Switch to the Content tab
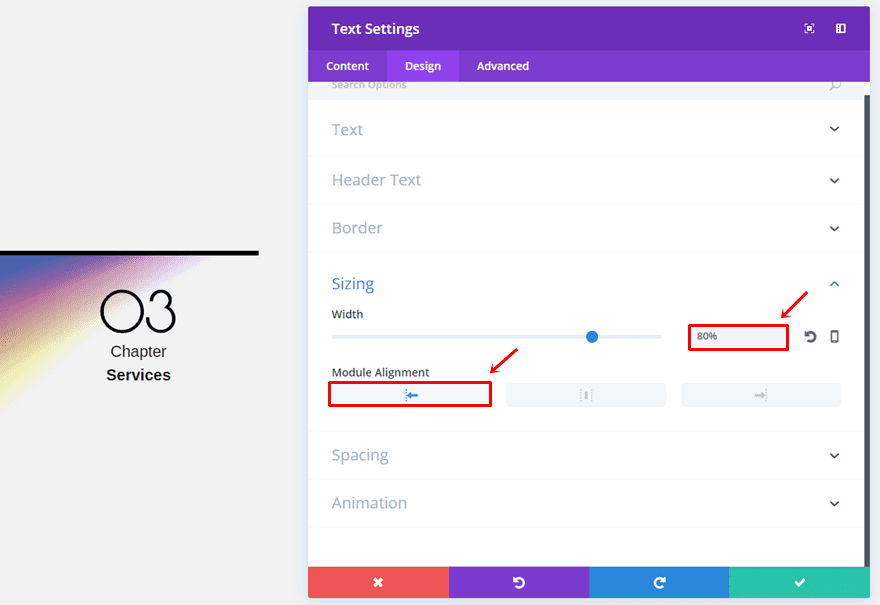880x605 pixels. (x=347, y=66)
